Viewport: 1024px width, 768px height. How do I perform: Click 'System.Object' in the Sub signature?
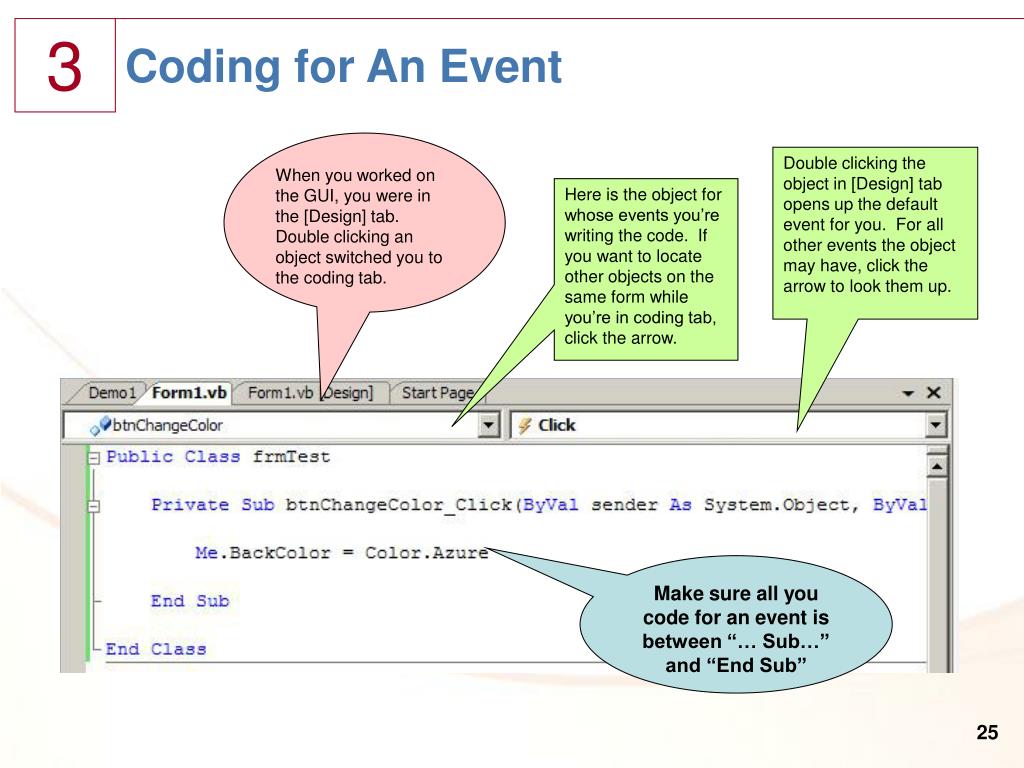coord(777,505)
